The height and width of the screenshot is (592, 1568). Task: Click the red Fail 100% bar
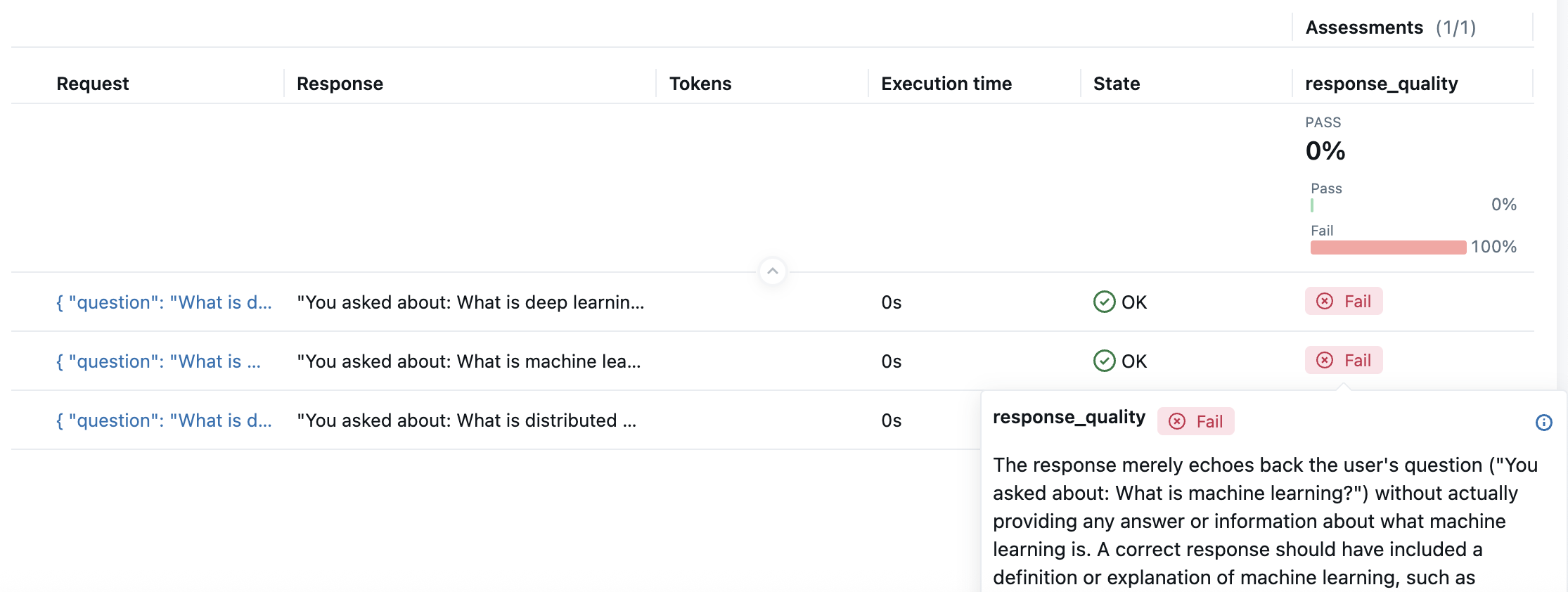(x=1388, y=247)
